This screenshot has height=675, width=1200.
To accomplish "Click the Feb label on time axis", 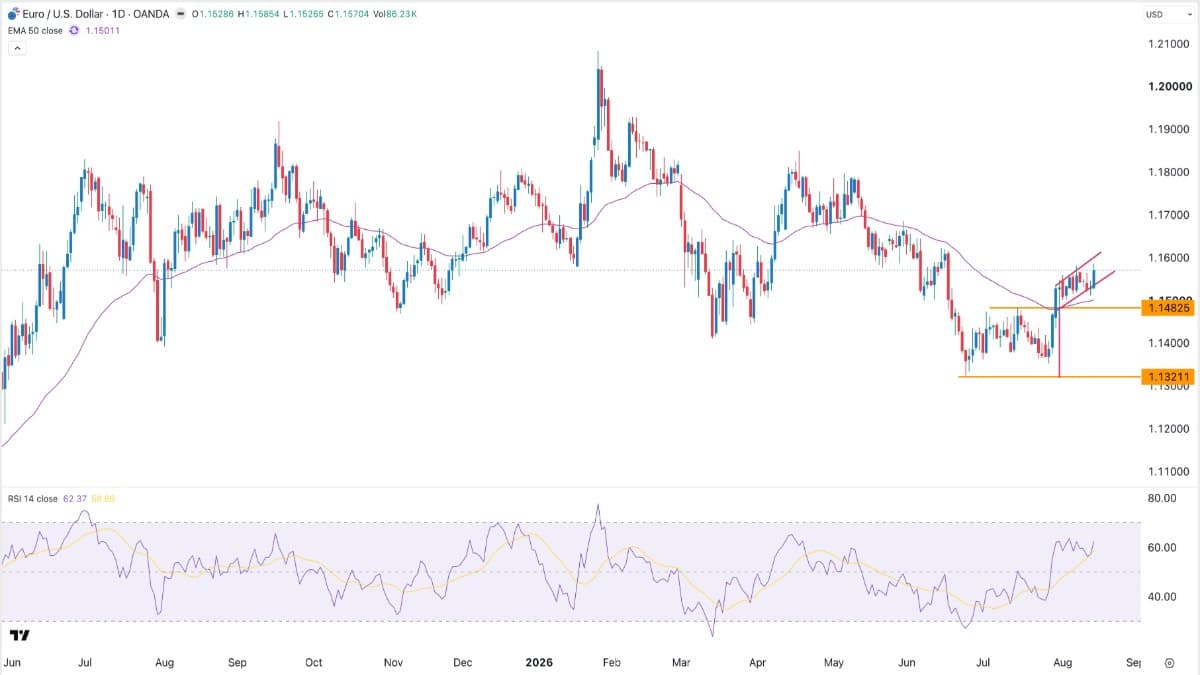I will [612, 662].
